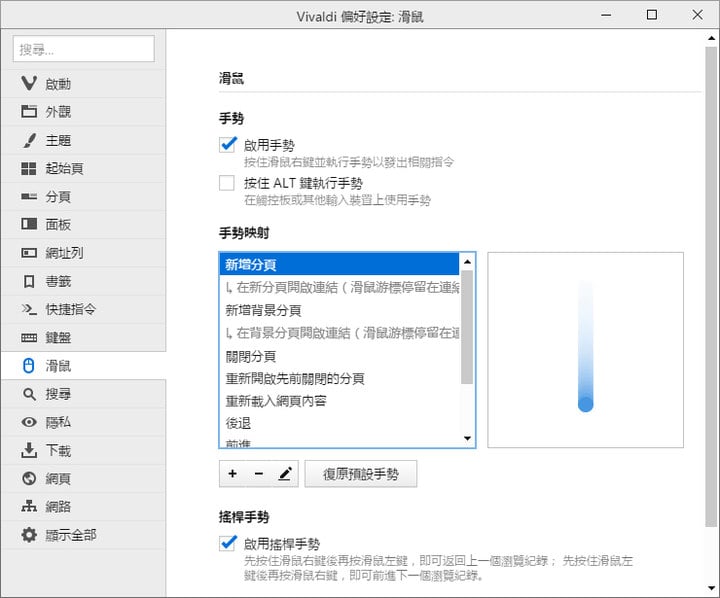The width and height of the screenshot is (720, 598).
Task: Open the 顯示全部 settings section
Action: [83, 535]
